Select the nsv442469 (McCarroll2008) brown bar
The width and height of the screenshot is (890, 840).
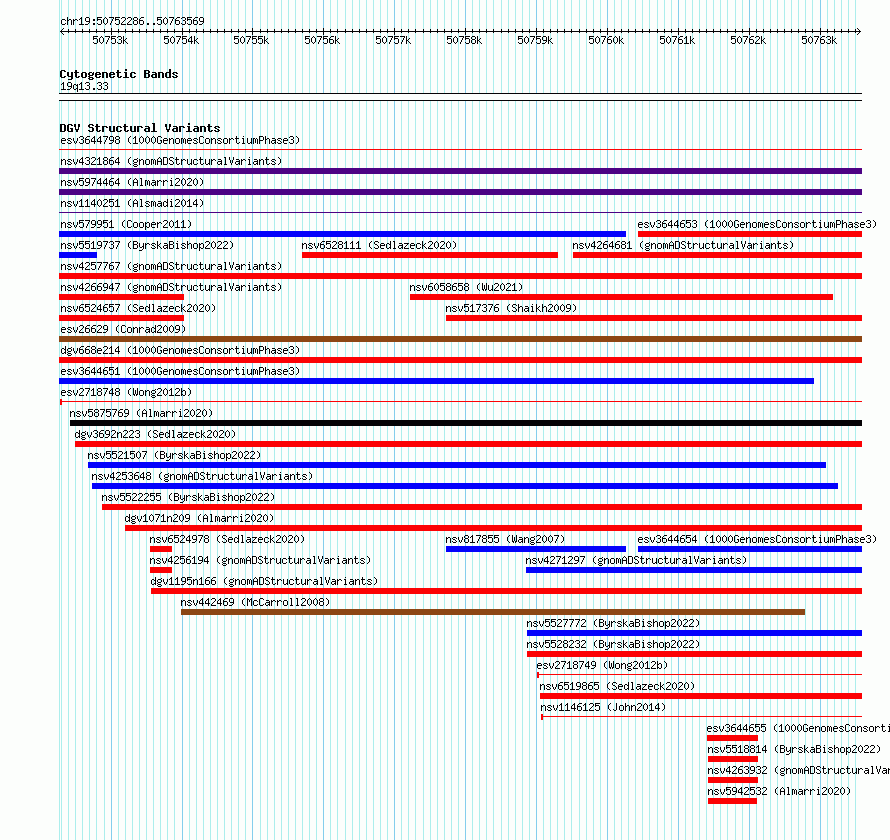coord(493,612)
